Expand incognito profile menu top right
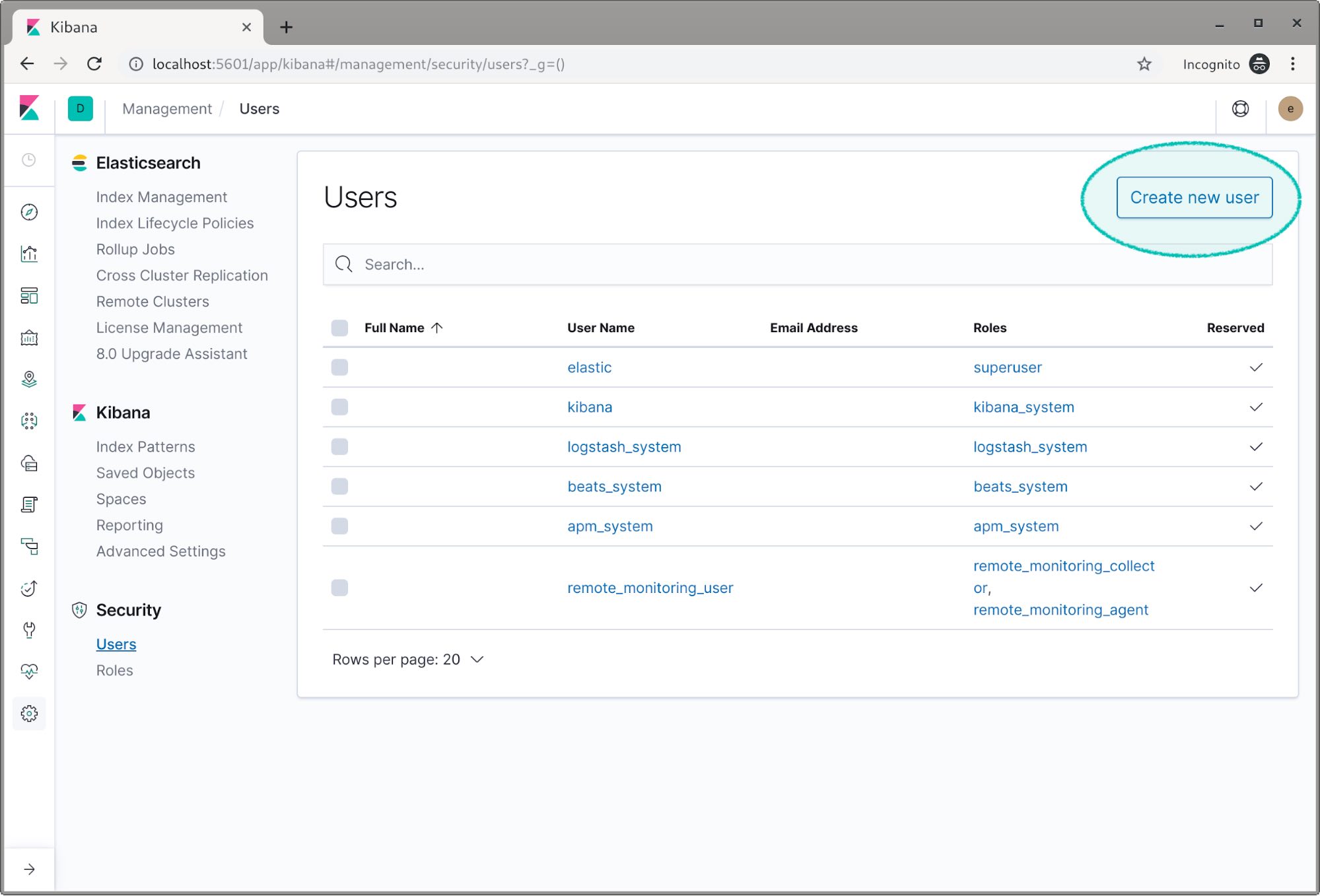 tap(1259, 64)
